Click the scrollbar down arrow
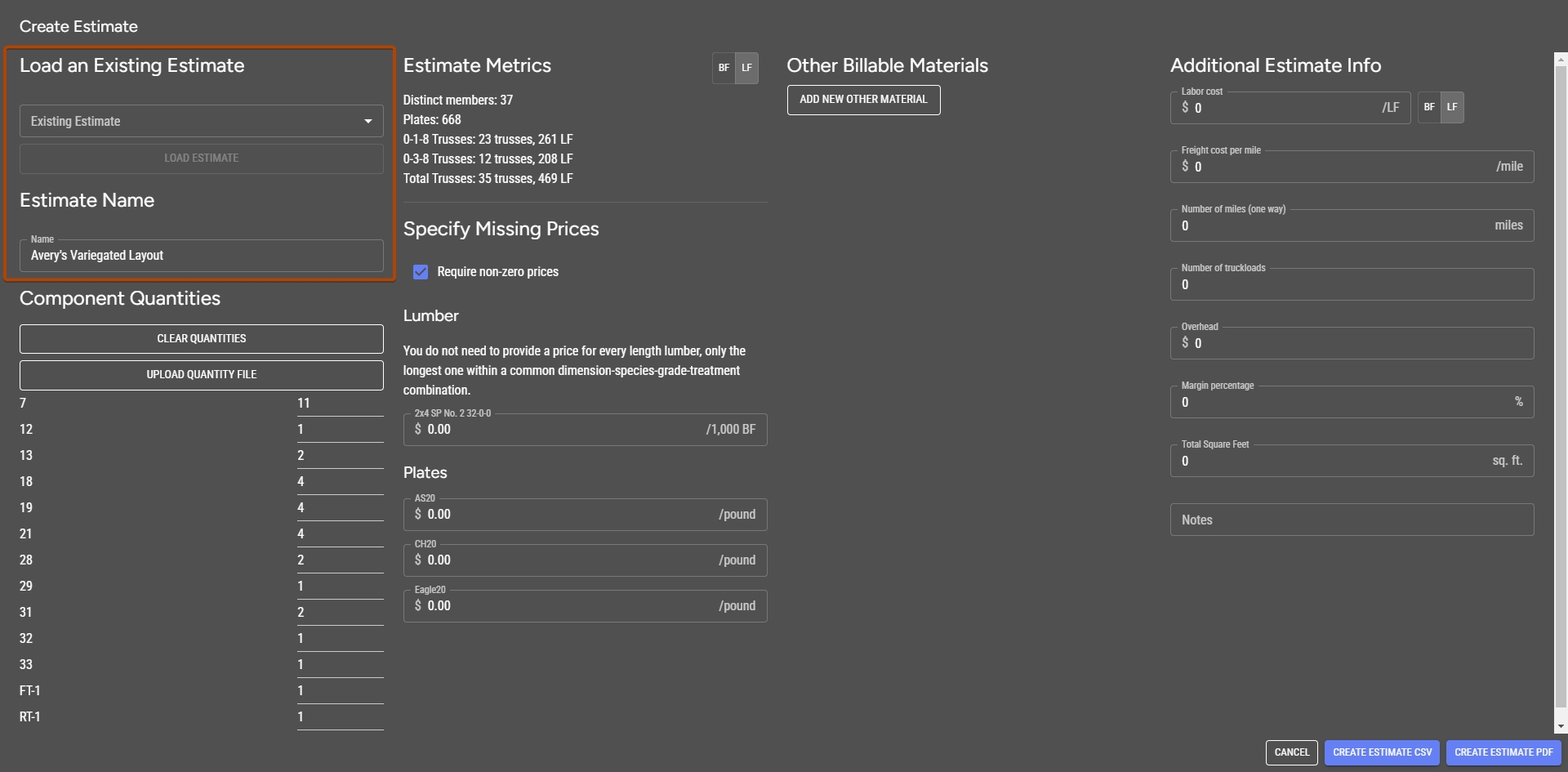 (x=1561, y=726)
